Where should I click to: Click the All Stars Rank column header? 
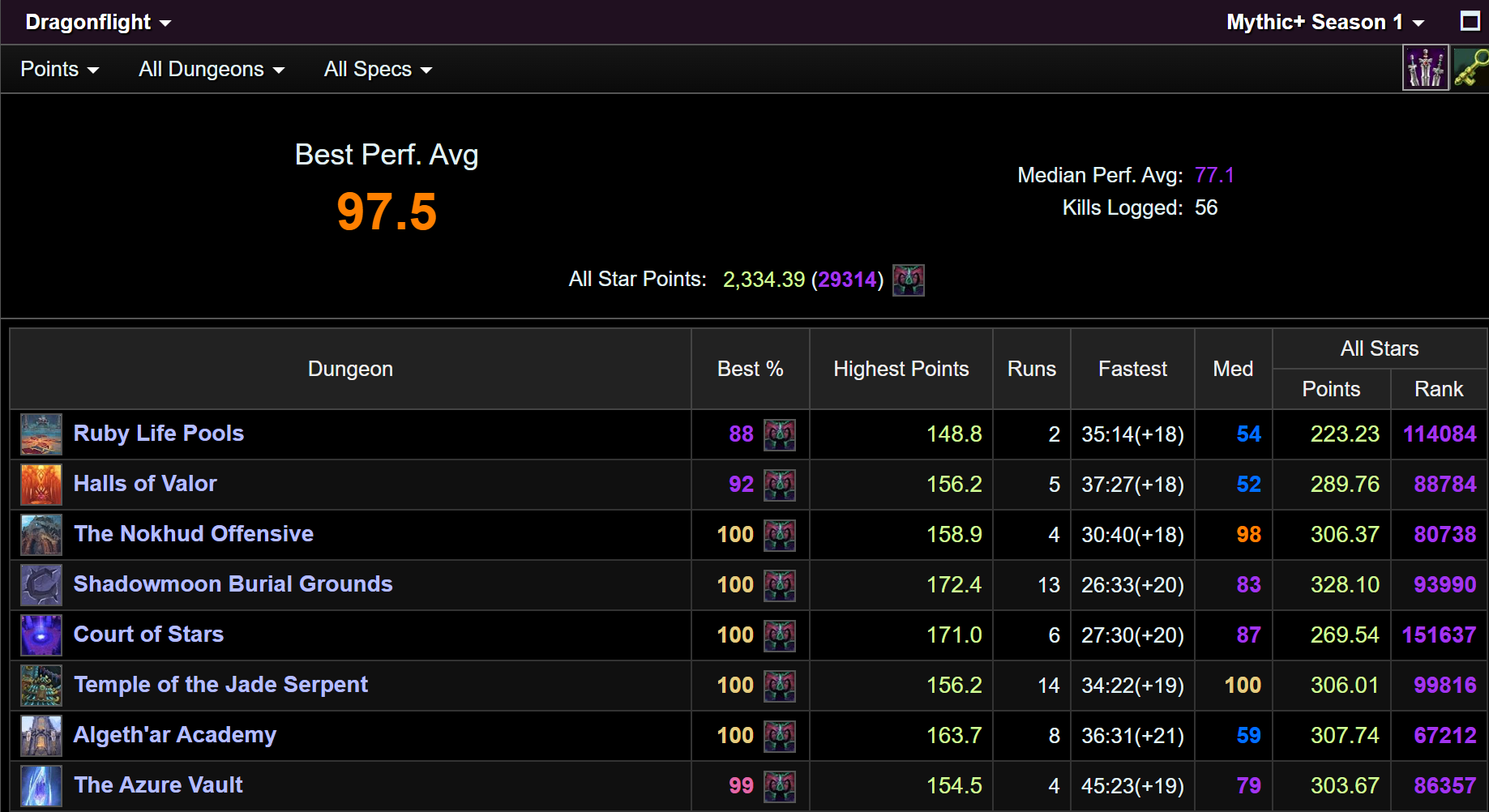click(x=1439, y=389)
